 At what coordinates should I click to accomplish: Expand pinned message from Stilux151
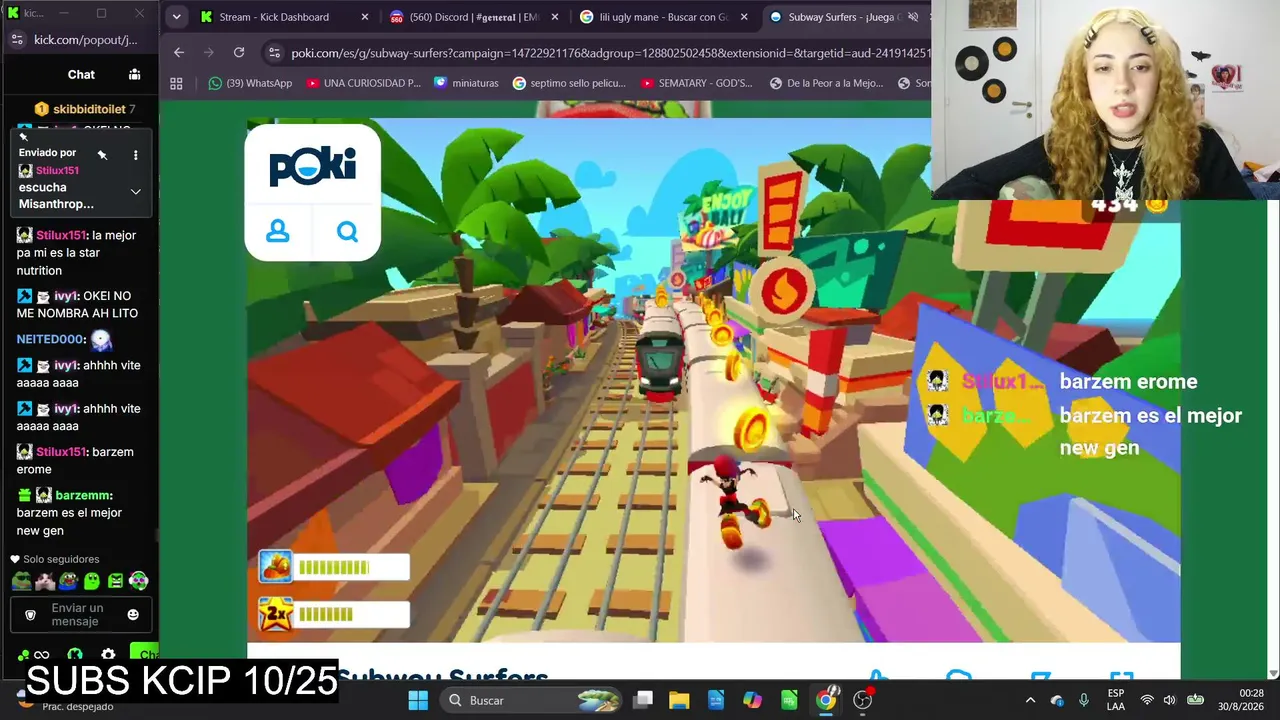tap(135, 191)
